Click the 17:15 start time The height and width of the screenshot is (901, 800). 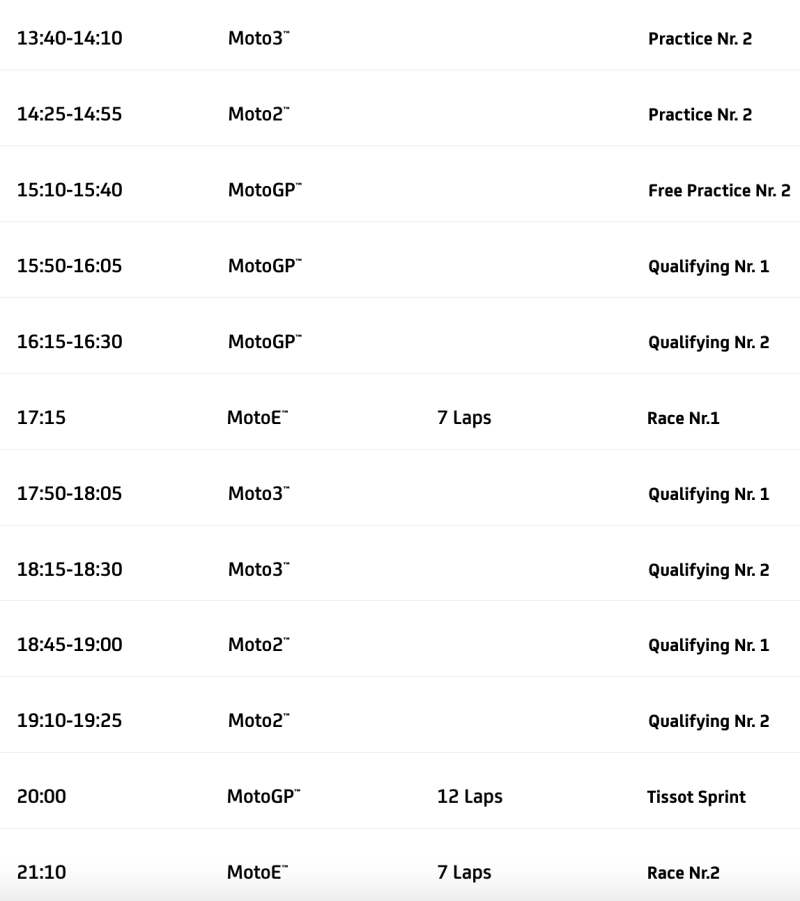(x=41, y=418)
